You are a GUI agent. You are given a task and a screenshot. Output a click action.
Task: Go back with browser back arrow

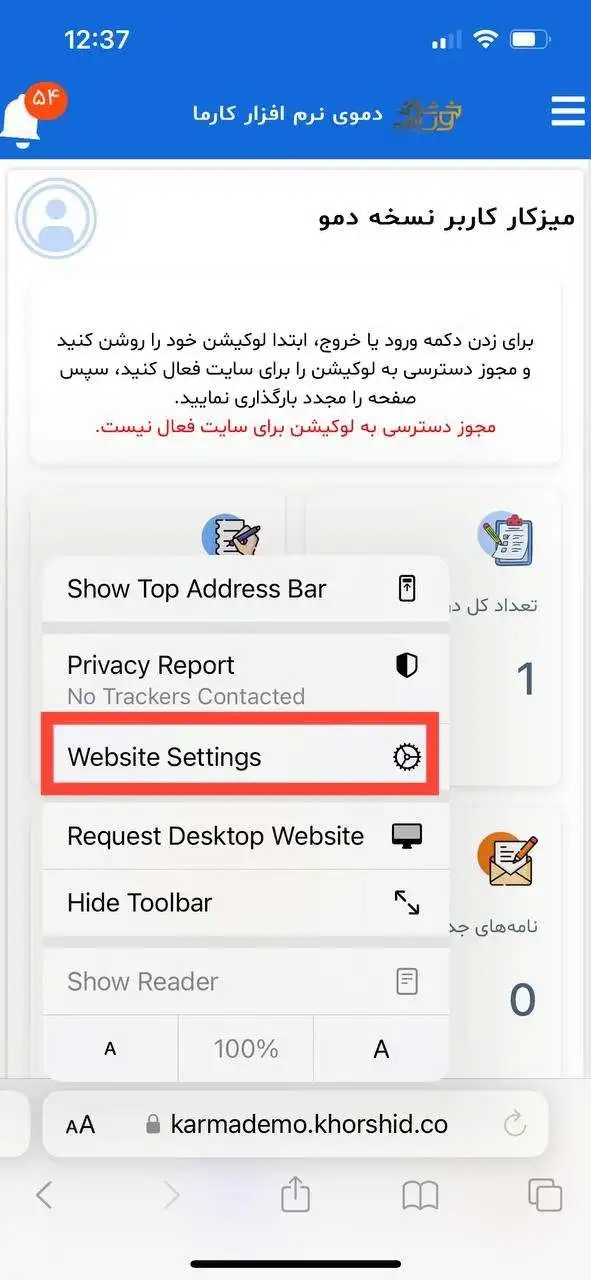44,1195
